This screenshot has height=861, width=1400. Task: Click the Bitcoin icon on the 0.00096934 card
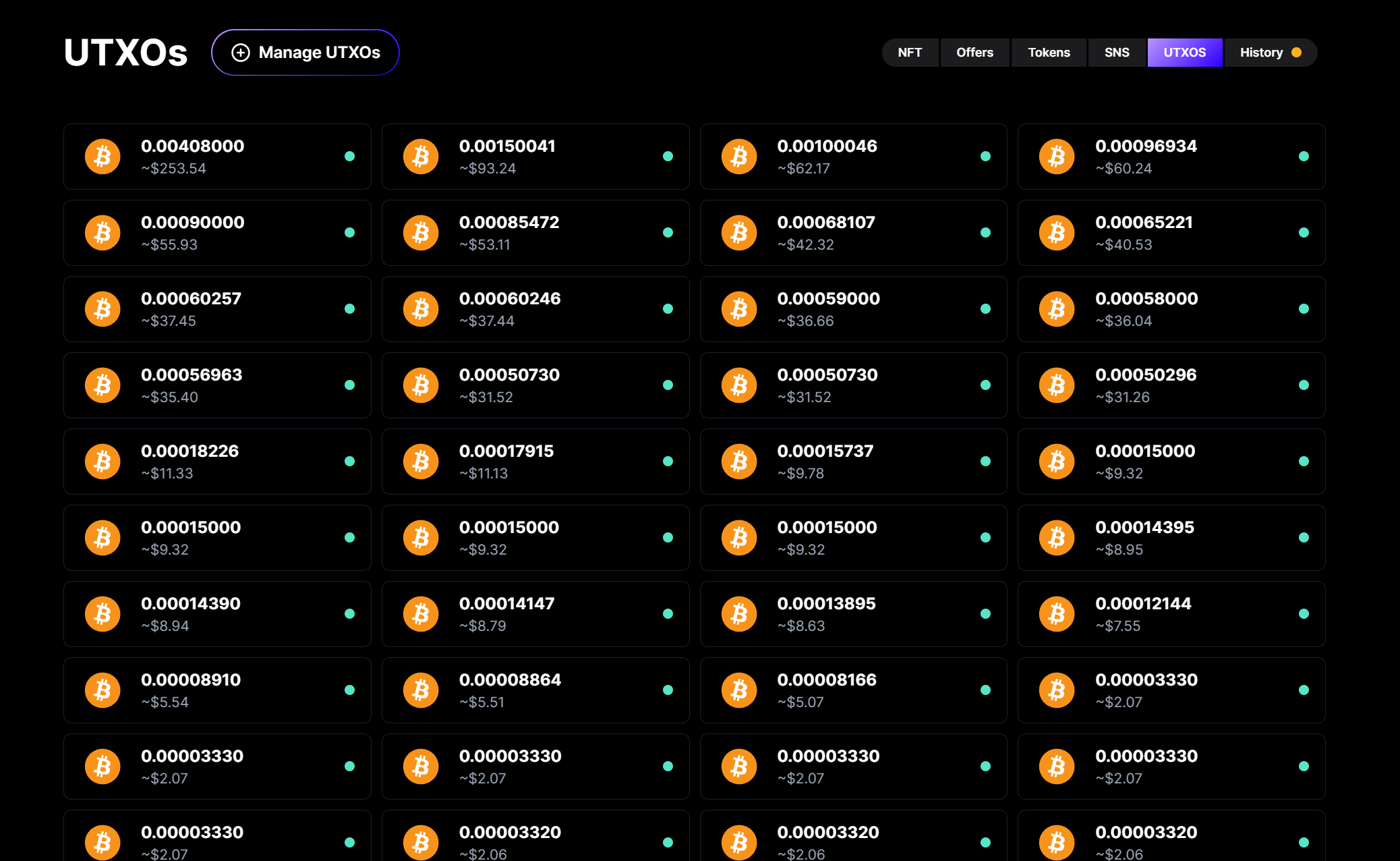pyautogui.click(x=1057, y=157)
